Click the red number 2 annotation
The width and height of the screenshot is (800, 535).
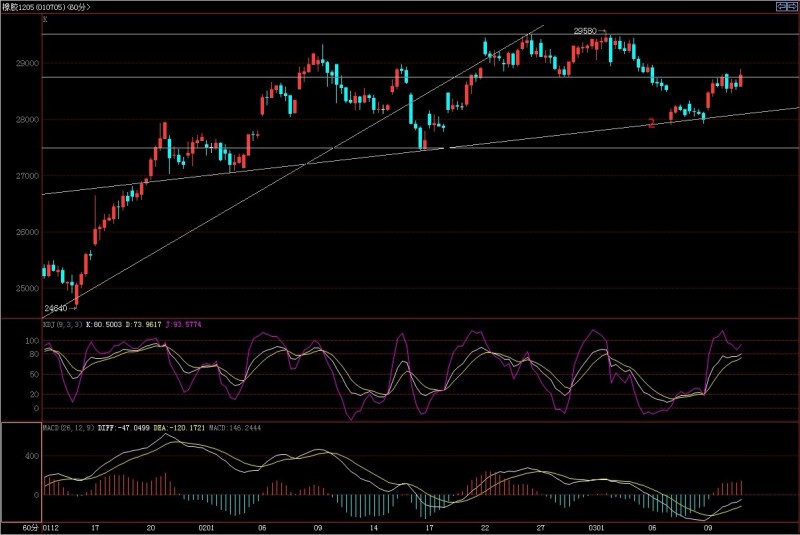[x=651, y=123]
